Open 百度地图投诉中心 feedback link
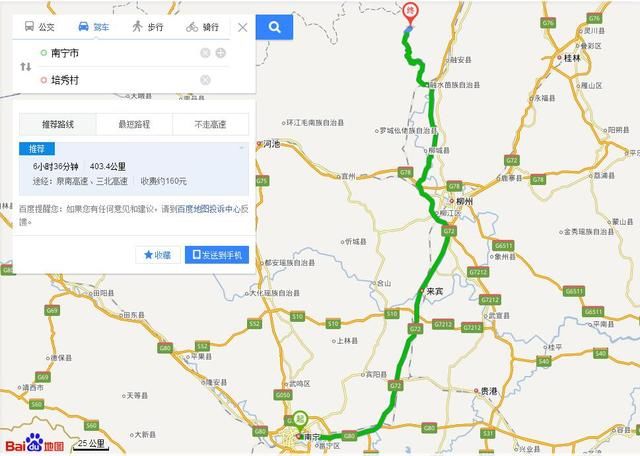Screen dimensions: 640x456 pos(208,209)
